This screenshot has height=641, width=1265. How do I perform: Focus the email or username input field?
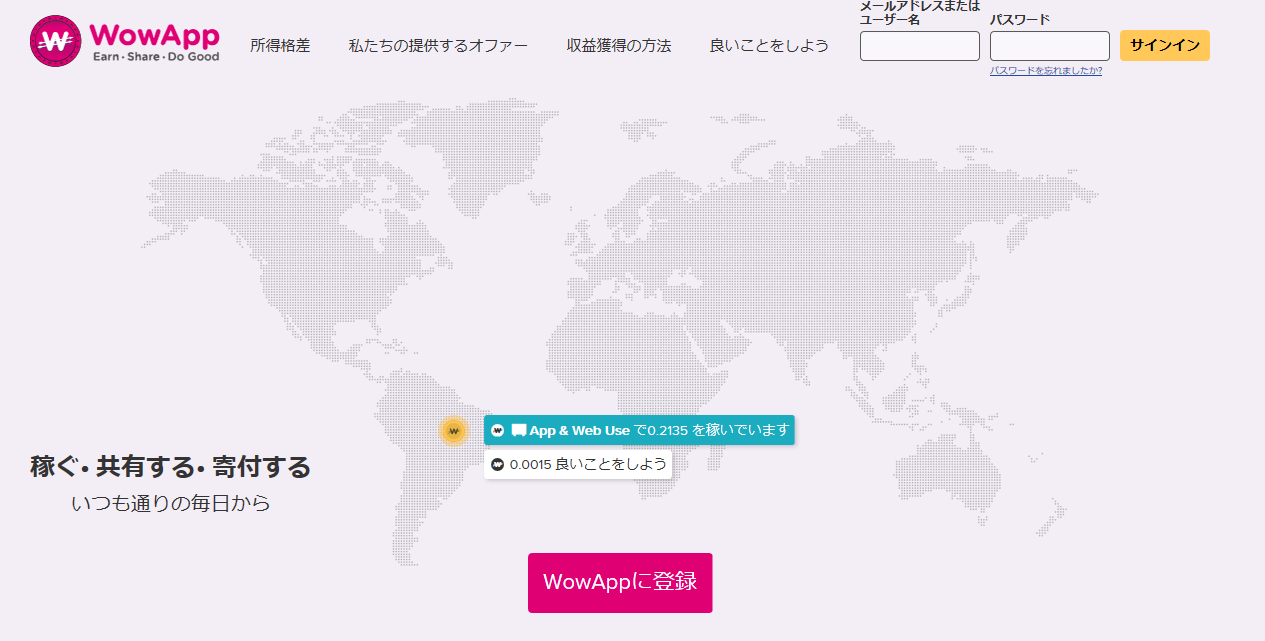click(920, 46)
